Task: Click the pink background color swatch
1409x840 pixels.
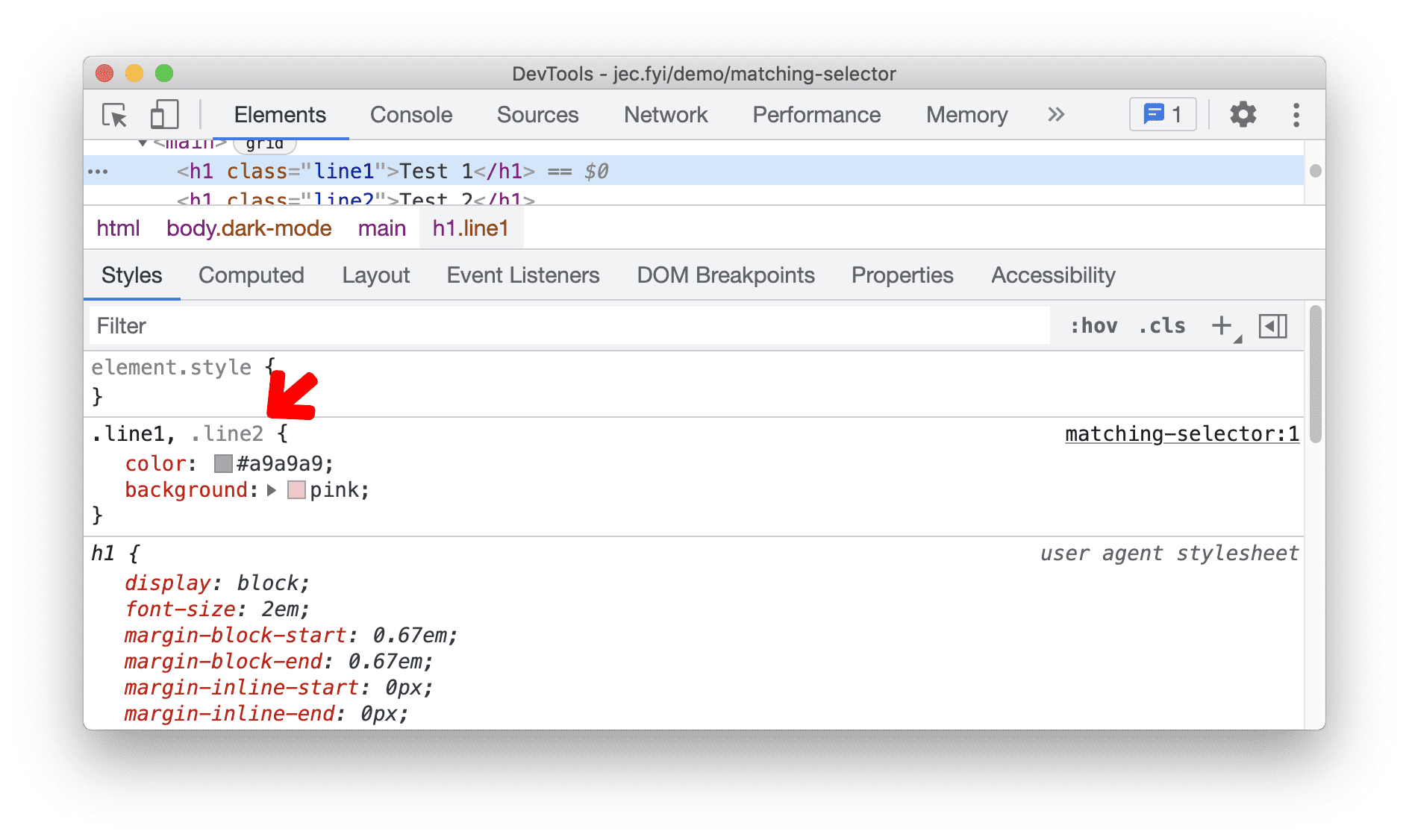Action: [296, 490]
